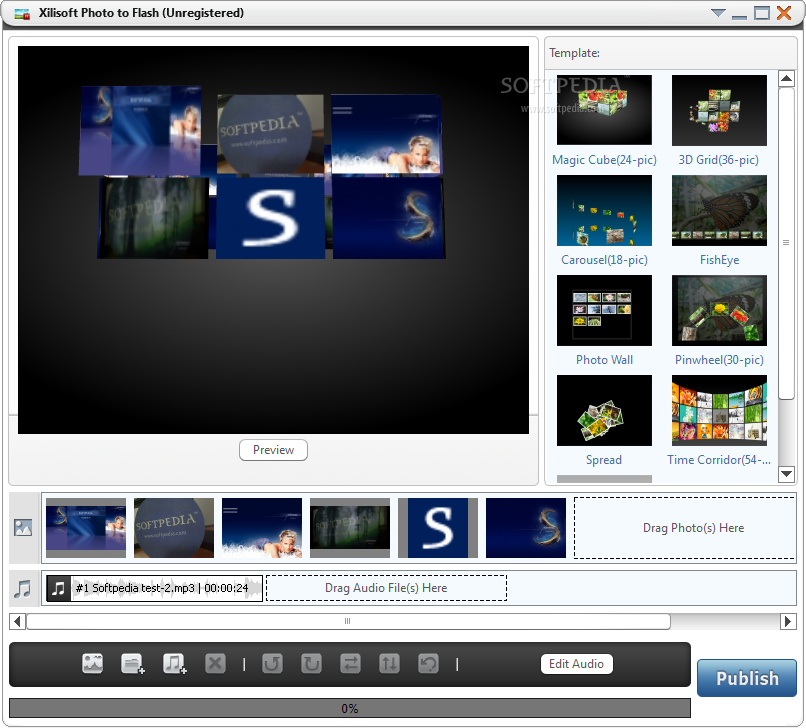This screenshot has width=806, height=728.
Task: Click the undo/reset arrow toolbar icon
Action: (429, 663)
